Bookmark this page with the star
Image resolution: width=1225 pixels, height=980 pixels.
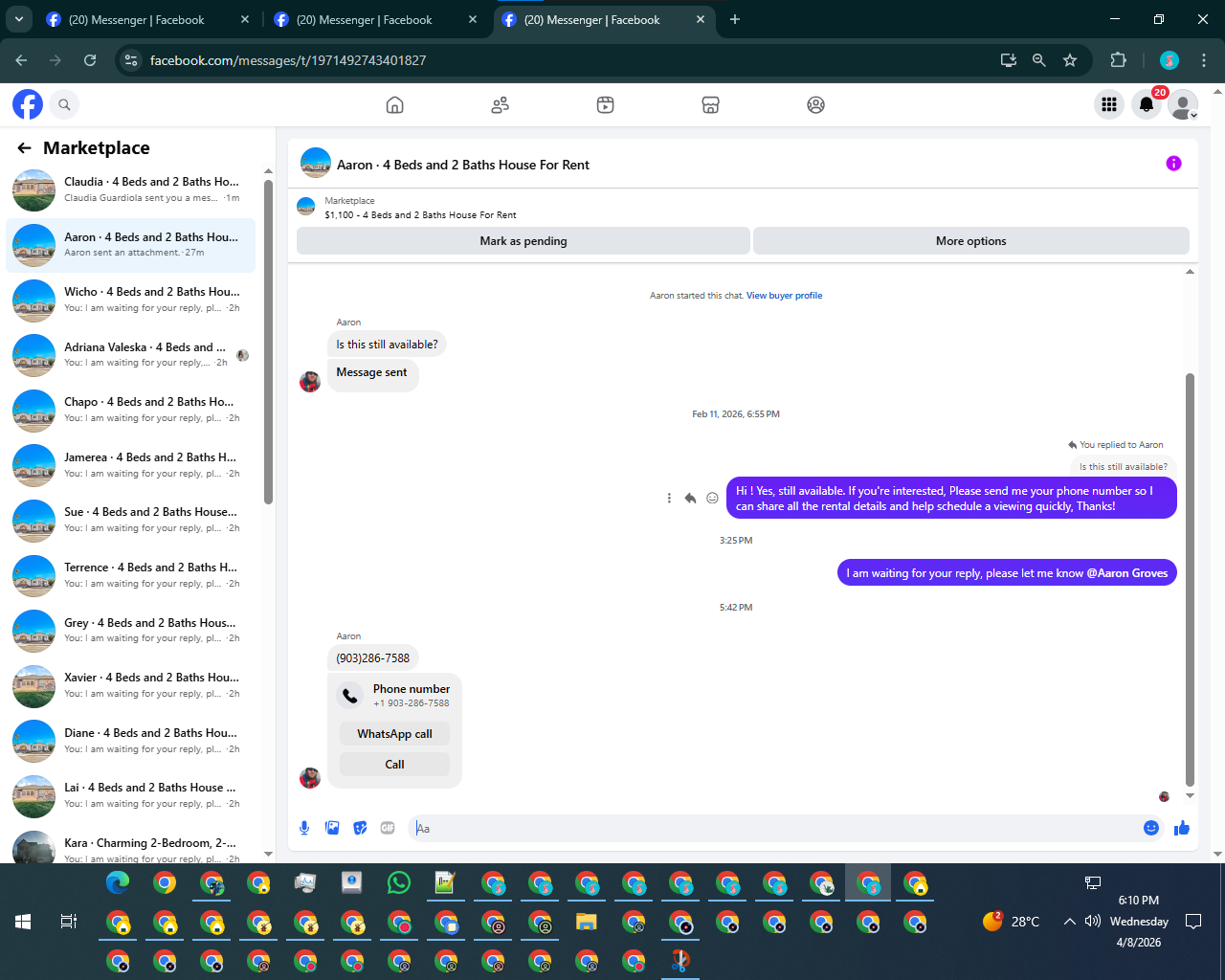(x=1070, y=60)
